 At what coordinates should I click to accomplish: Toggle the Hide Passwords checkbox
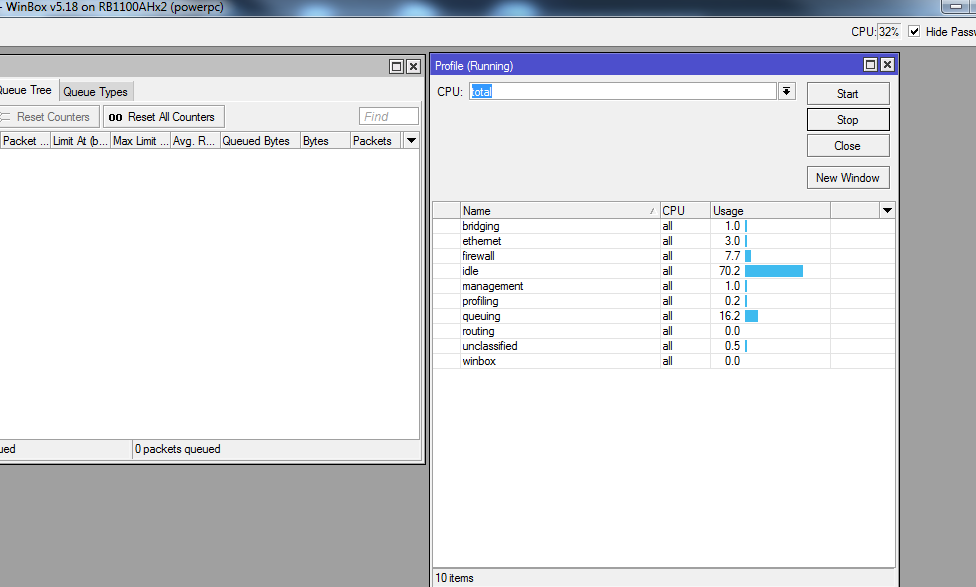click(x=914, y=31)
